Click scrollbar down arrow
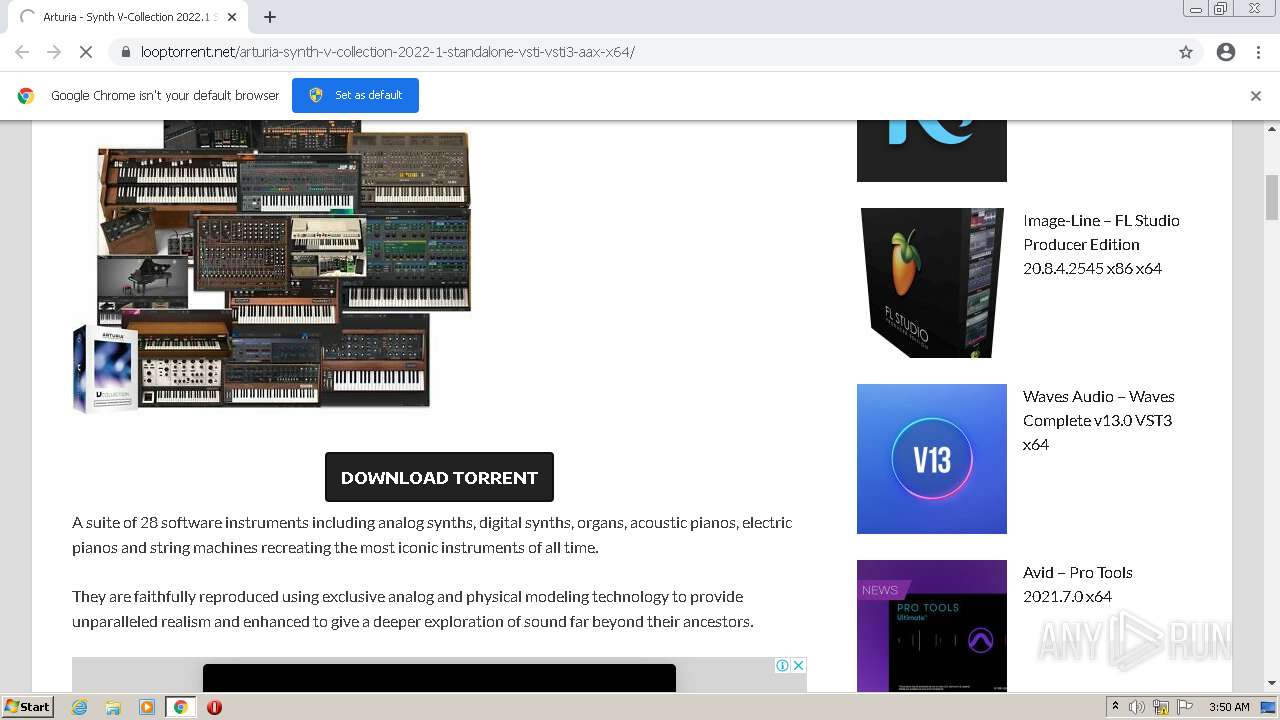Image resolution: width=1280 pixels, height=720 pixels. 1272,683
